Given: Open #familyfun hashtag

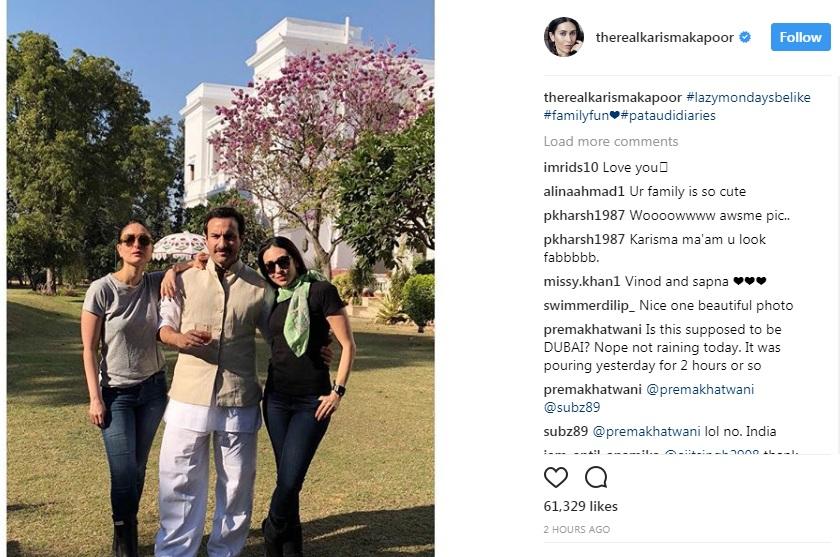Looking at the screenshot, I should pyautogui.click(x=576, y=116).
